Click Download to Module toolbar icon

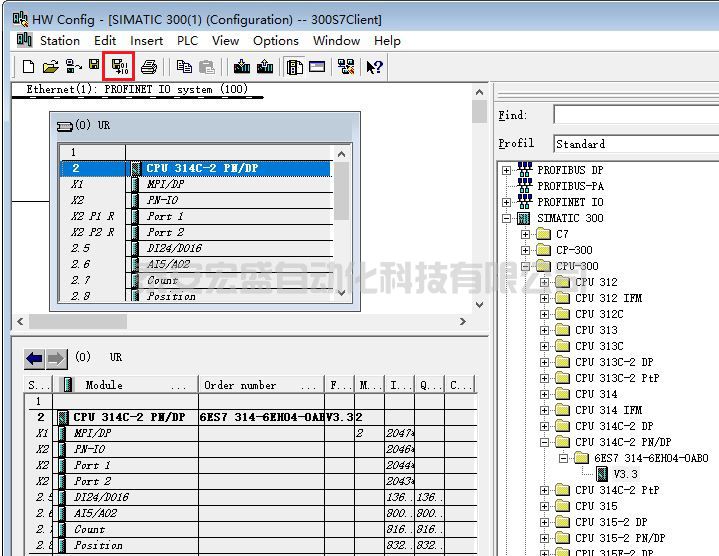click(241, 67)
